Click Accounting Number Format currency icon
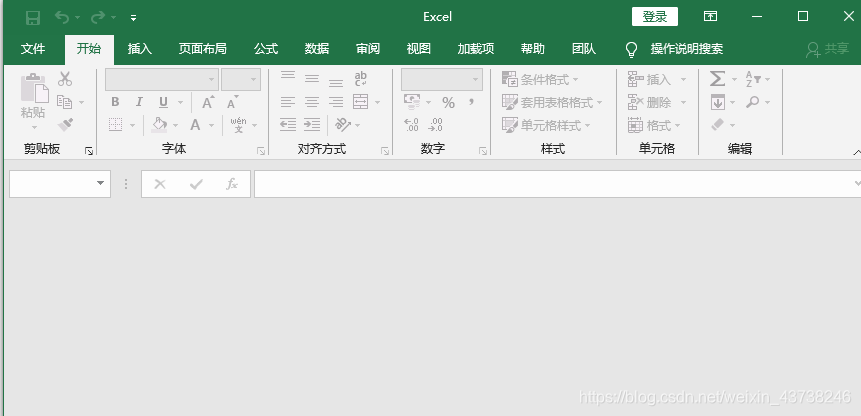Image resolution: width=861 pixels, height=416 pixels. (x=412, y=102)
